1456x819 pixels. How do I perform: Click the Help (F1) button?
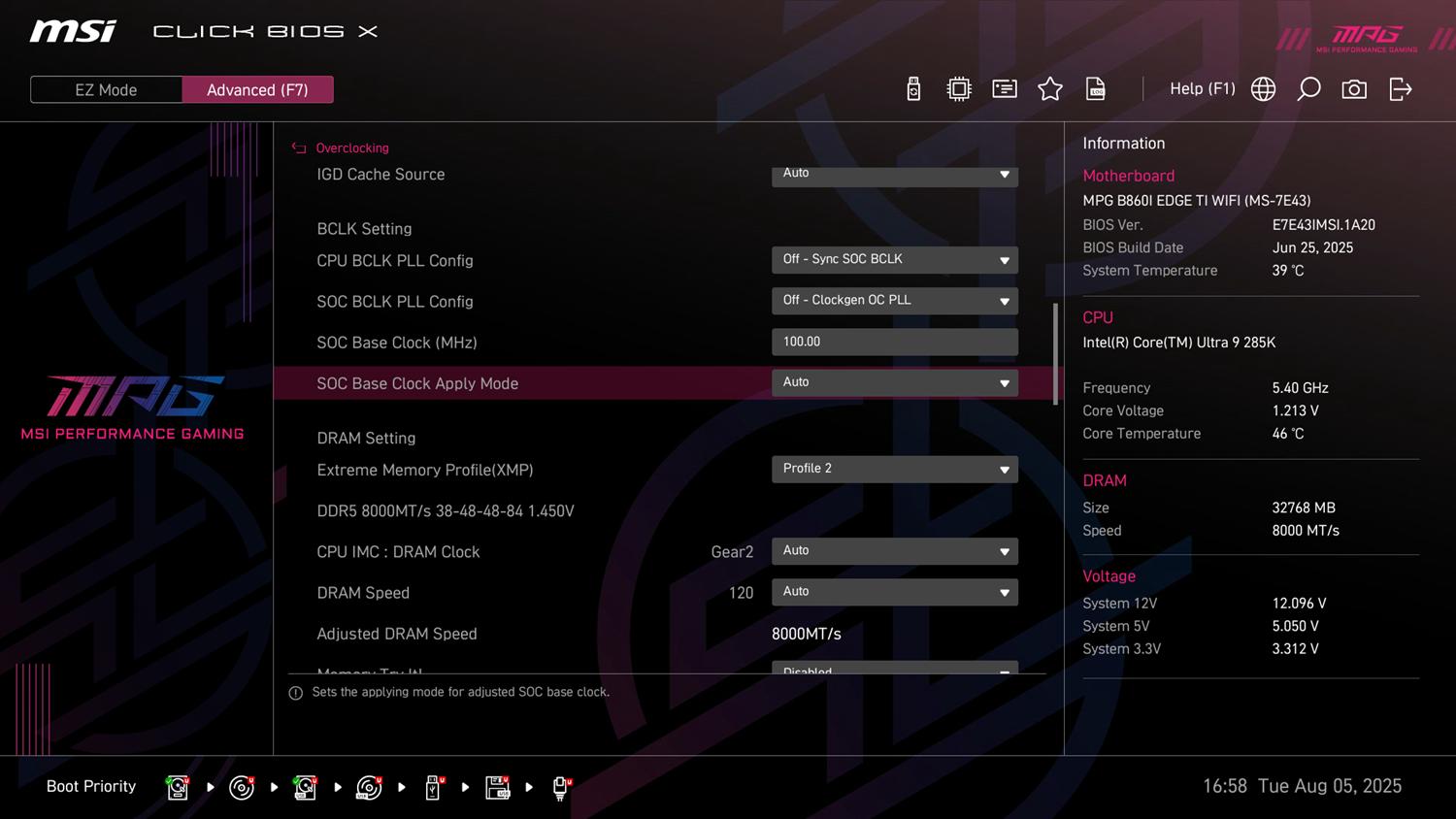tap(1202, 89)
